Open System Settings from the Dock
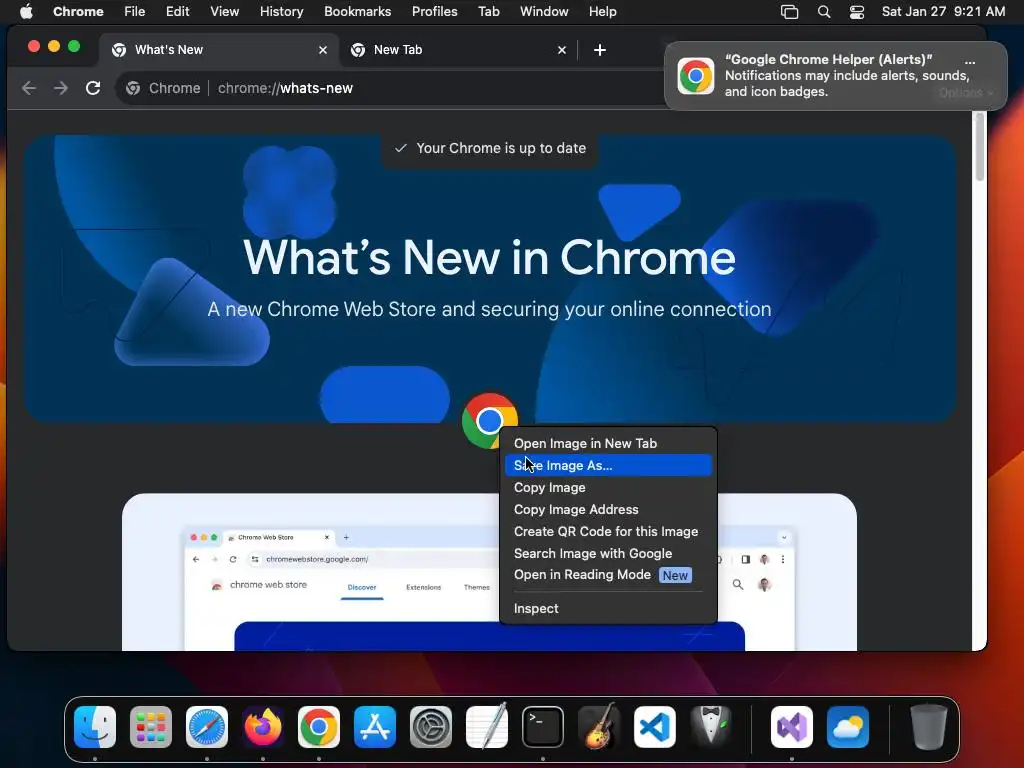 coord(431,727)
